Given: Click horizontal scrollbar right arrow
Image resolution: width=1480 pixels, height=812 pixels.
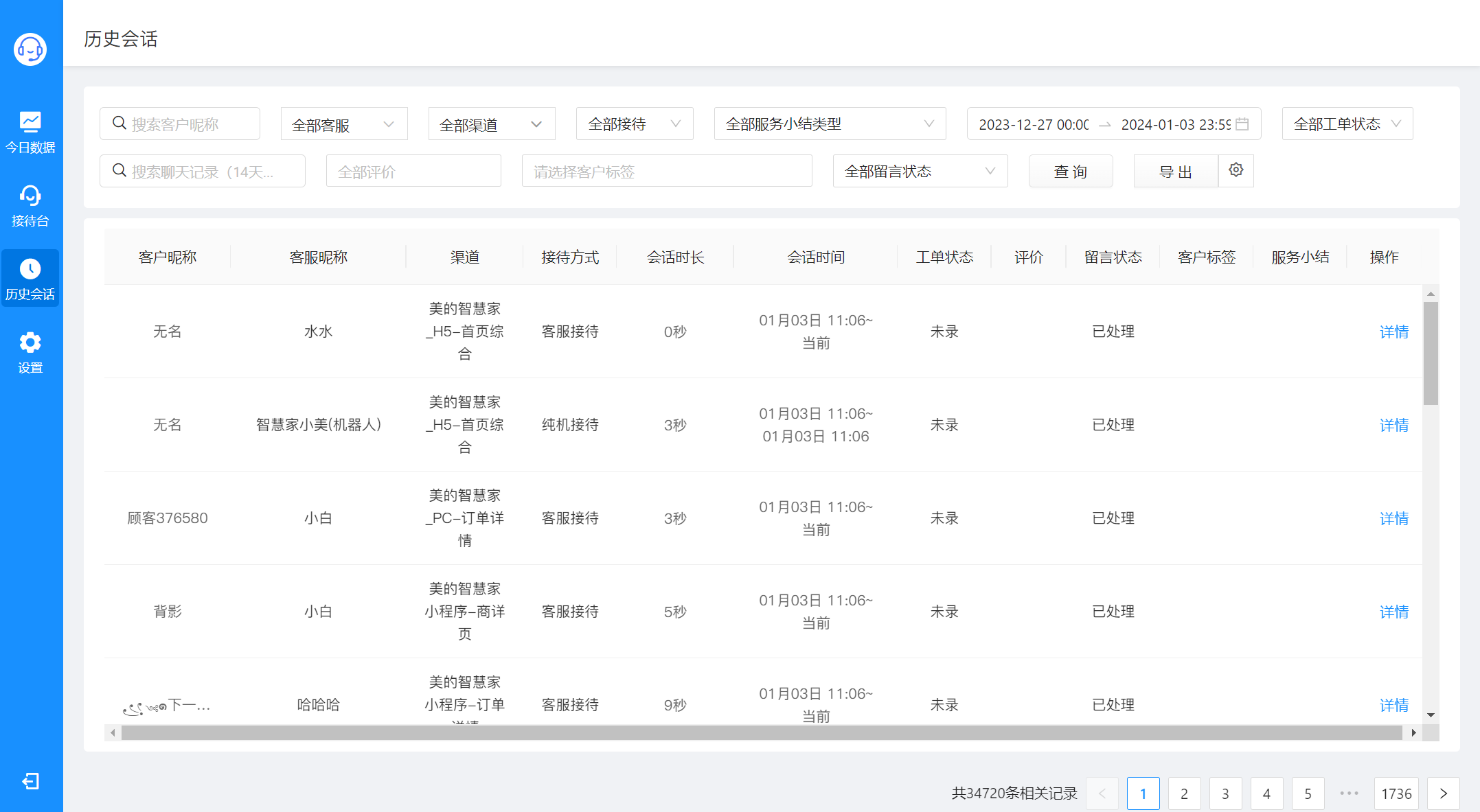Looking at the screenshot, I should (1413, 732).
